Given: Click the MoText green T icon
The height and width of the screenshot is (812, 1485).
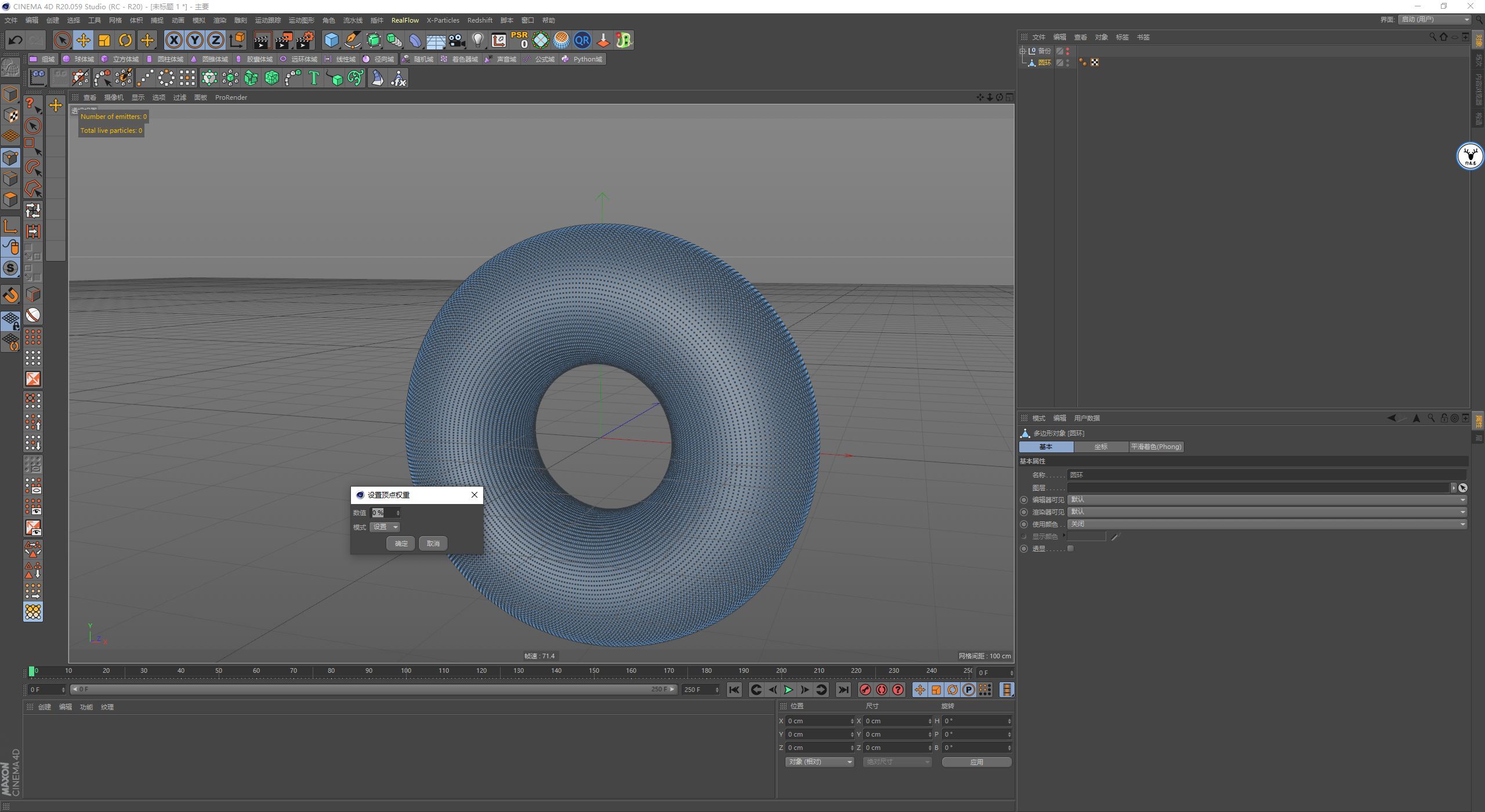Looking at the screenshot, I should [314, 78].
